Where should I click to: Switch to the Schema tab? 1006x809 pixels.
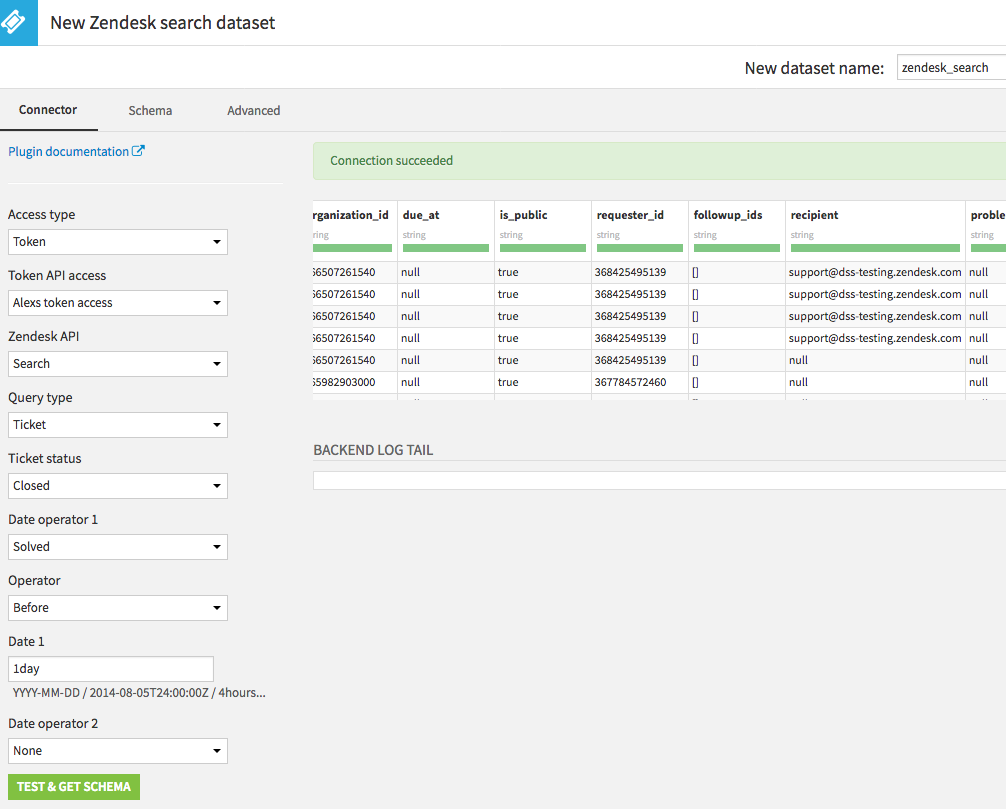click(150, 110)
